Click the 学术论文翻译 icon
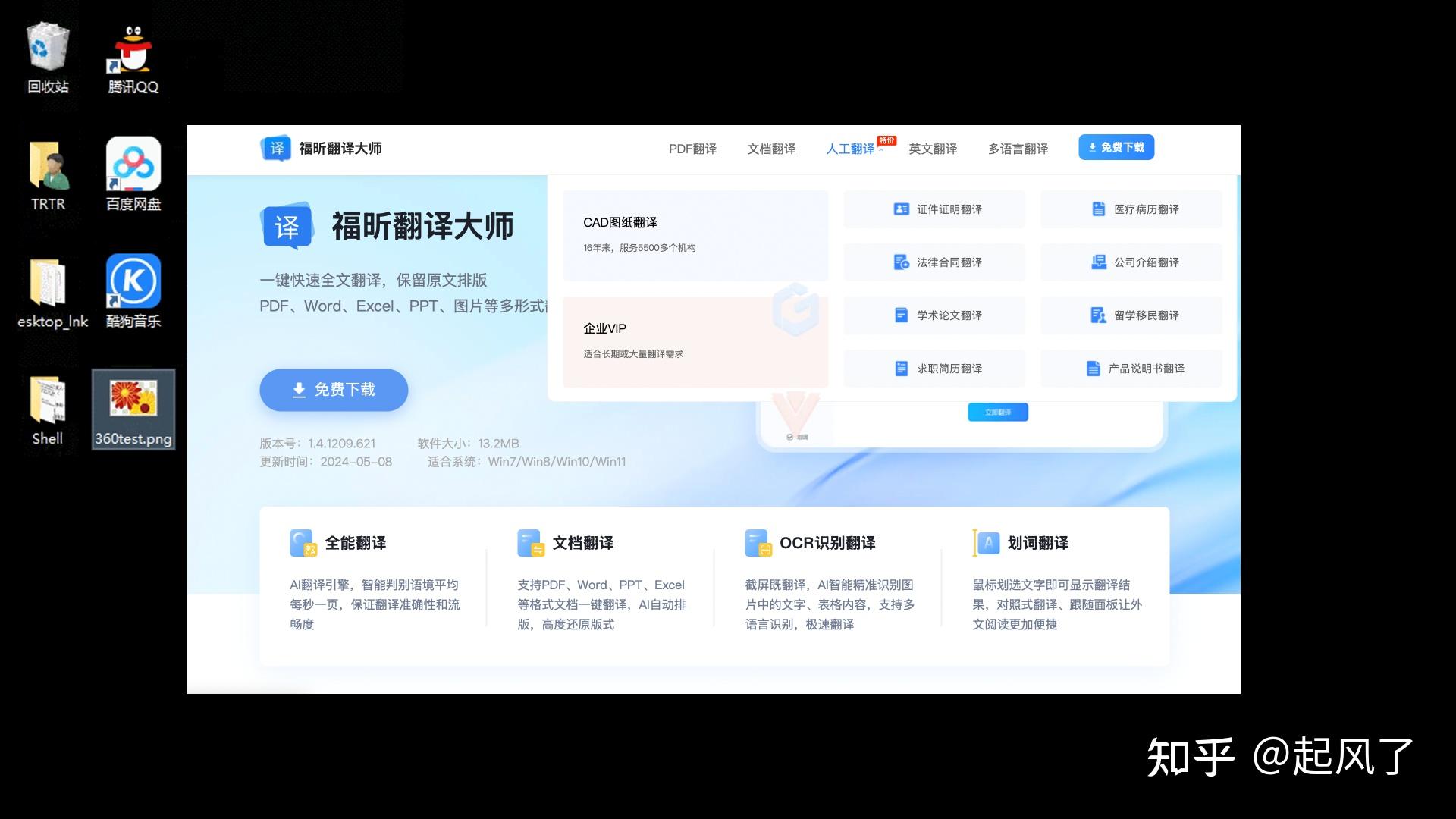 pos(901,315)
